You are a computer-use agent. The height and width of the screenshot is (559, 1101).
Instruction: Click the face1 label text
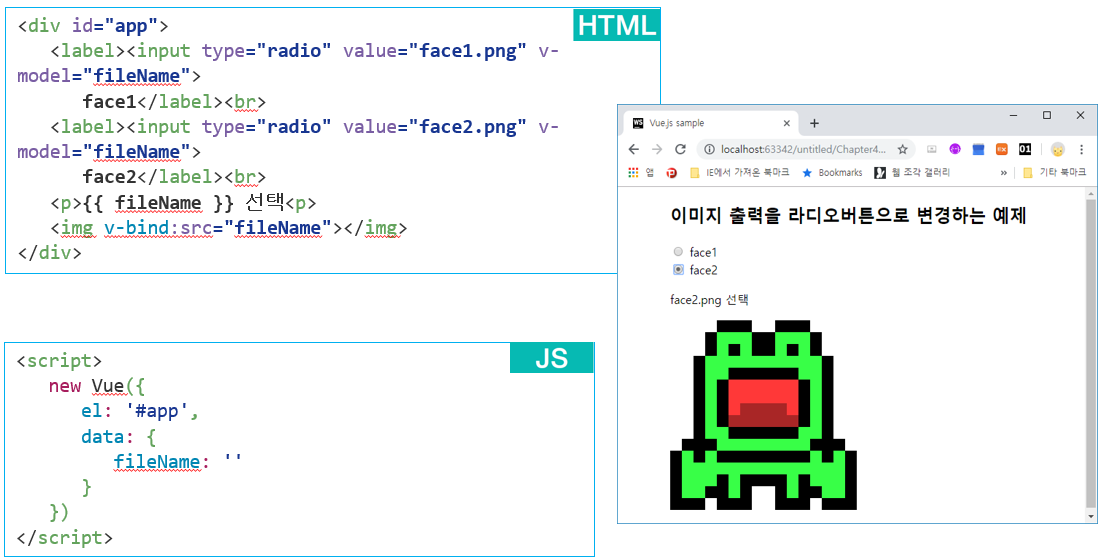click(x=703, y=252)
